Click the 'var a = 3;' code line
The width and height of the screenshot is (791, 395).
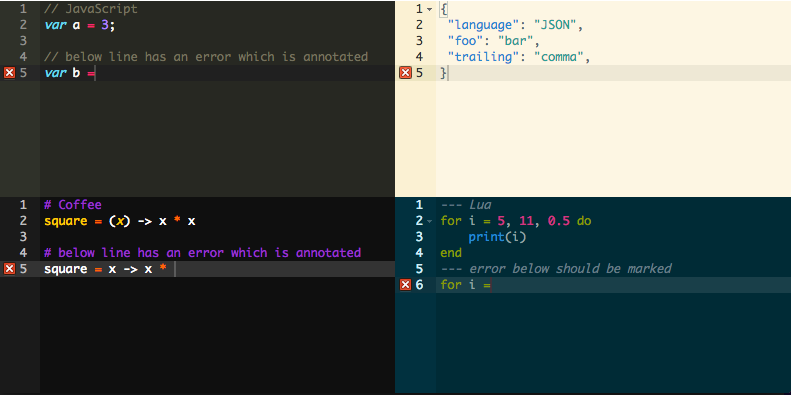[x=80, y=25]
